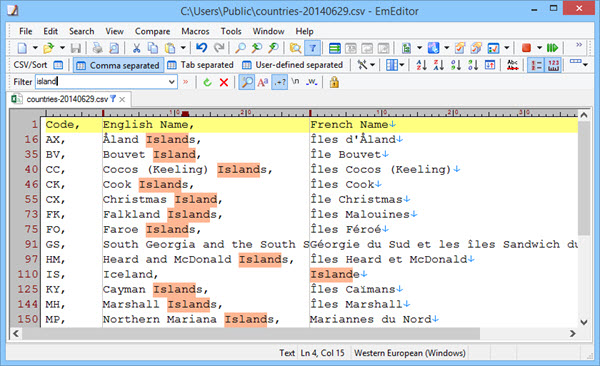The image size is (600, 366).
Task: Open the New file dropdown arrow
Action: pos(35,48)
